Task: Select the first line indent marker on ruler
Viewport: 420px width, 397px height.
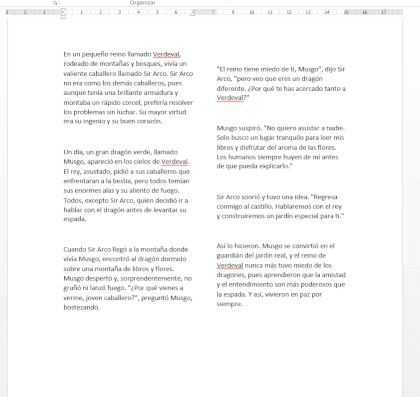Action: [63, 10]
